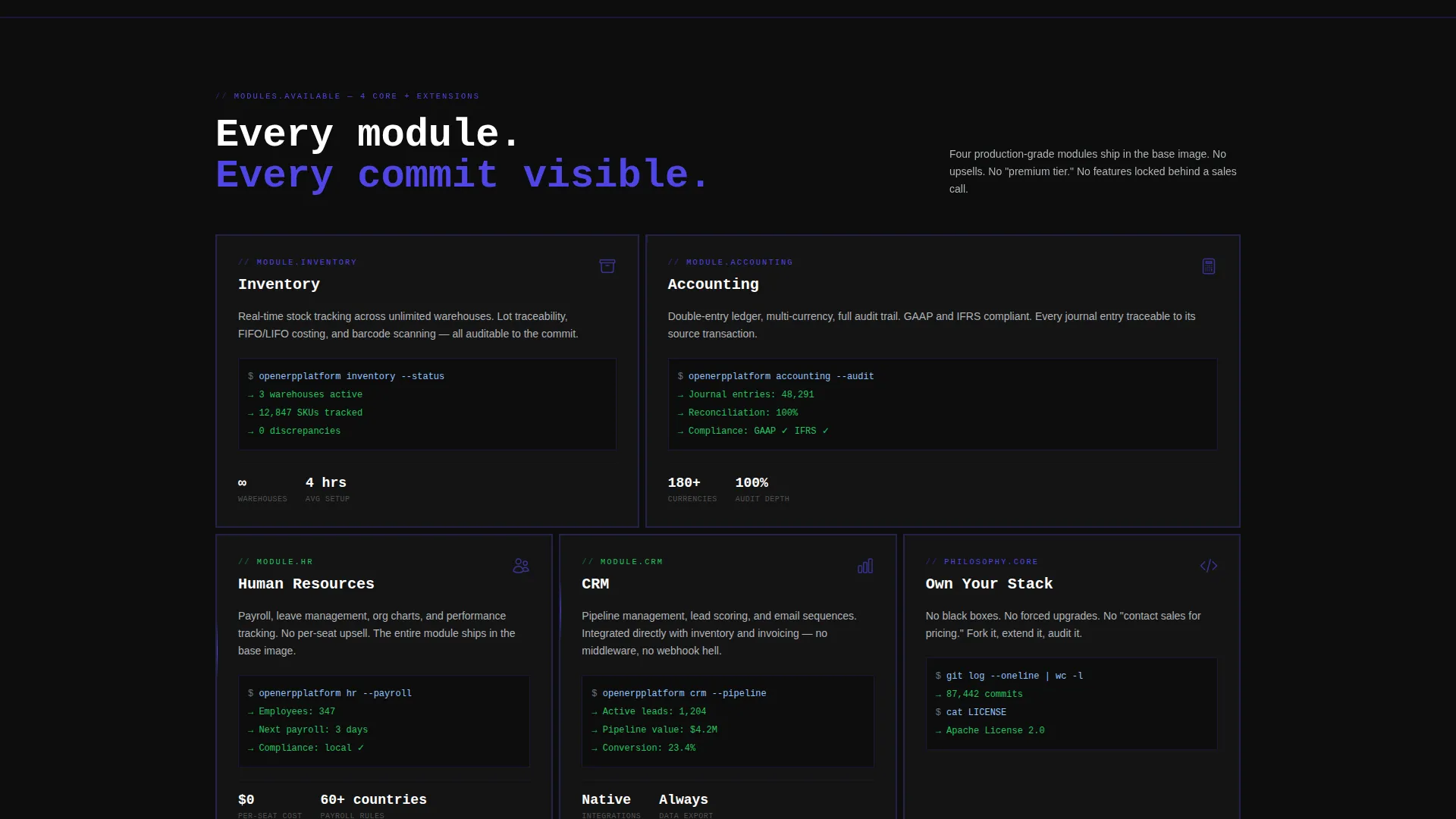This screenshot has height=819, width=1456.
Task: Click the 'Every commit visible.' headline
Action: click(463, 174)
